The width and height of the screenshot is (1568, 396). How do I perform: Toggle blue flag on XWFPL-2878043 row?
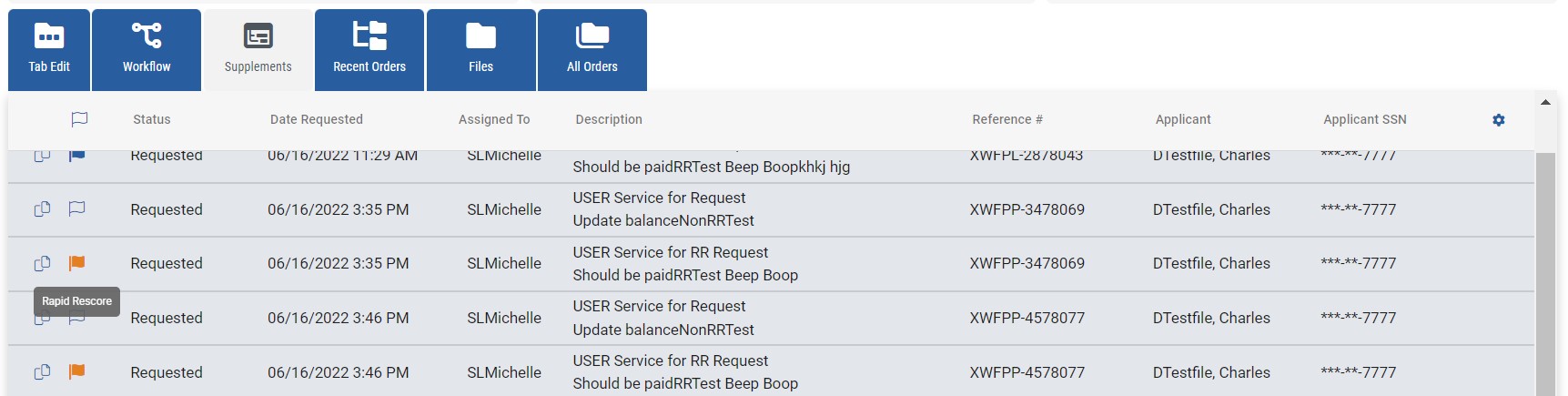coord(77,156)
